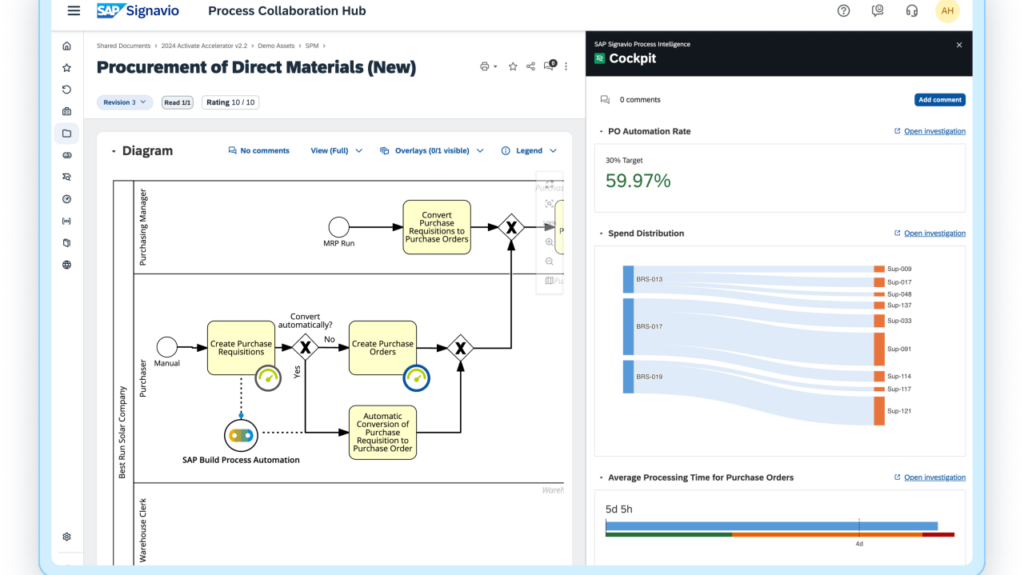1024x575 pixels.
Task: Open the feedback chat icon in header
Action: pos(878,10)
